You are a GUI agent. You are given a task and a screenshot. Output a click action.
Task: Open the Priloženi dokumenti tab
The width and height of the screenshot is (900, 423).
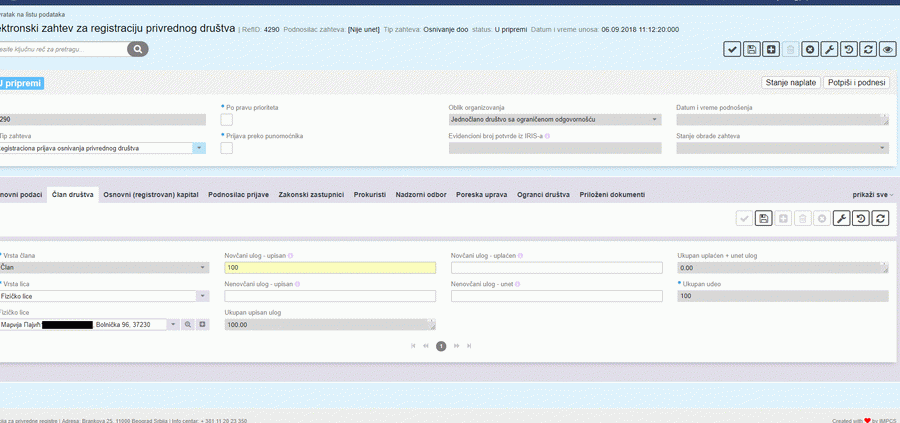tap(612, 194)
